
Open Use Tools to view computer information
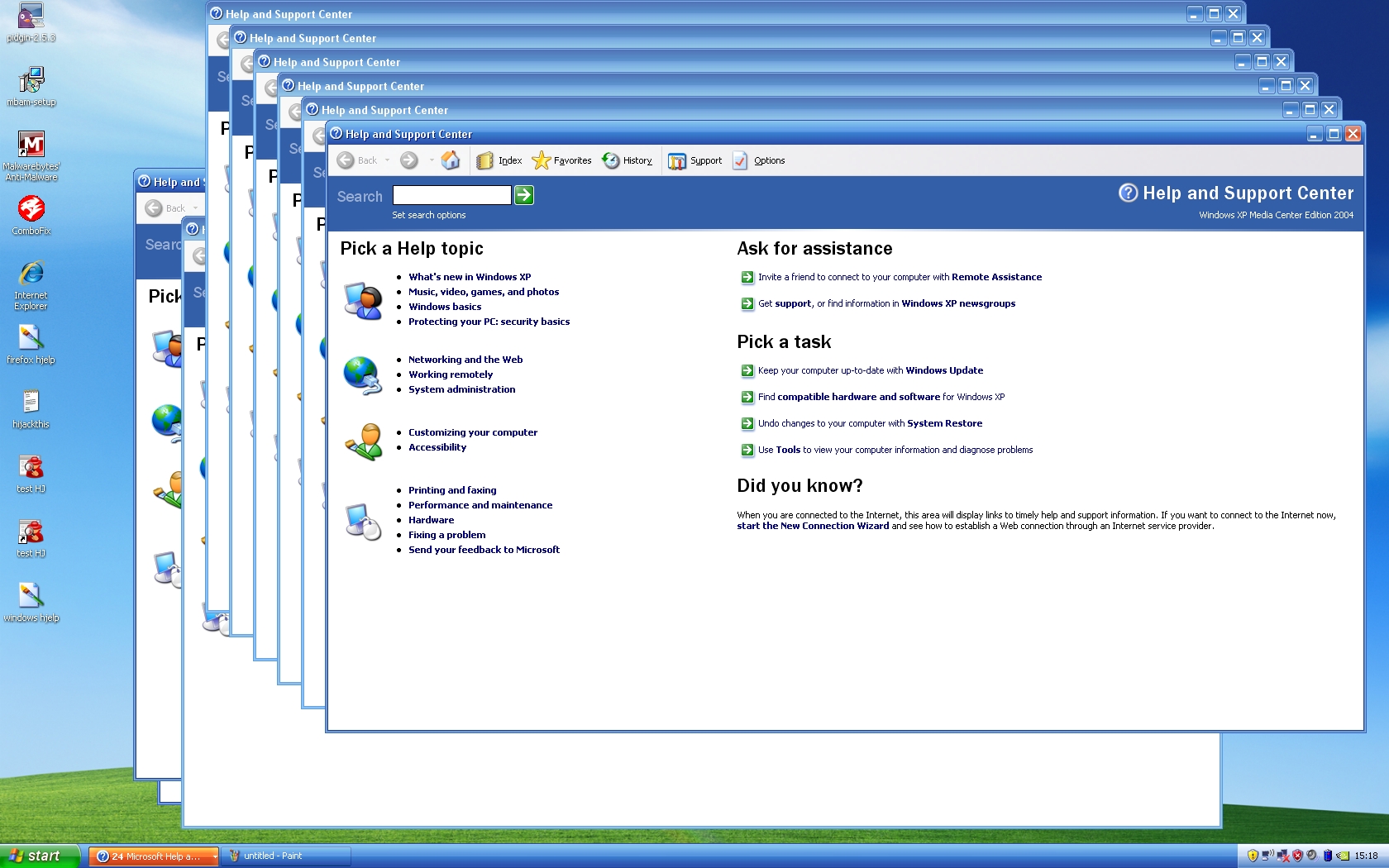pyautogui.click(x=895, y=450)
